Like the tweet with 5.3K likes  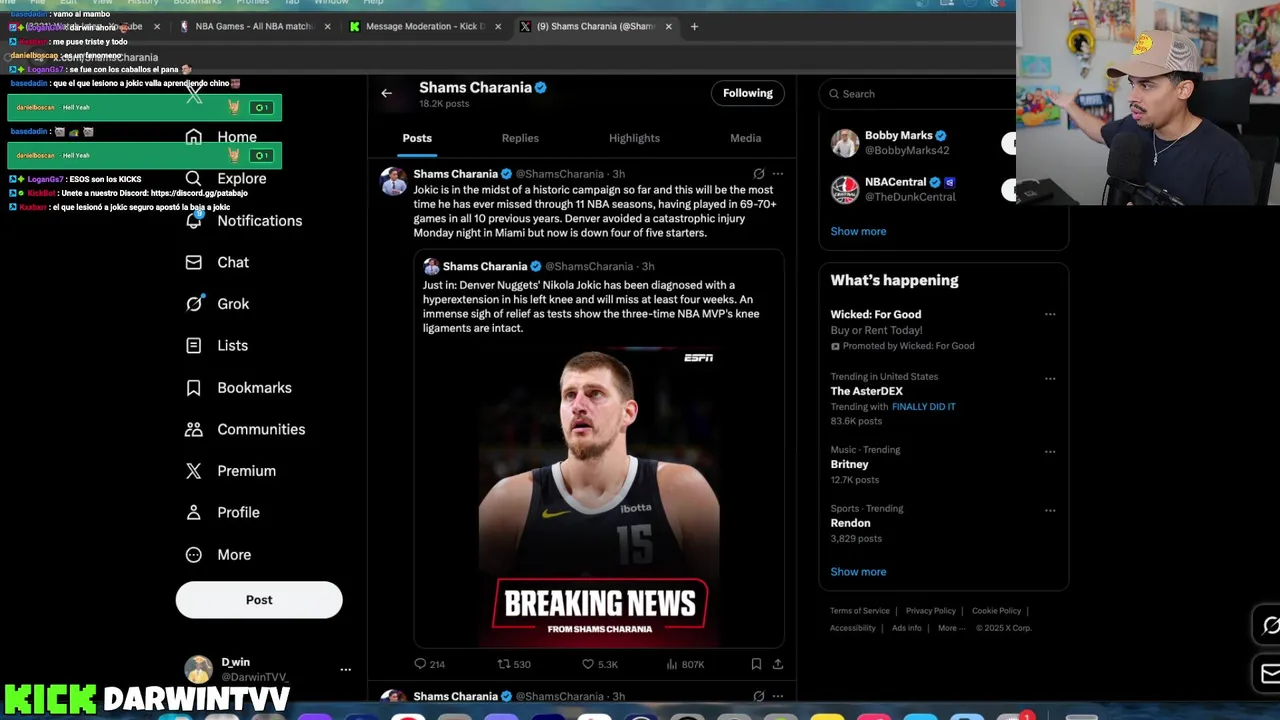point(588,664)
